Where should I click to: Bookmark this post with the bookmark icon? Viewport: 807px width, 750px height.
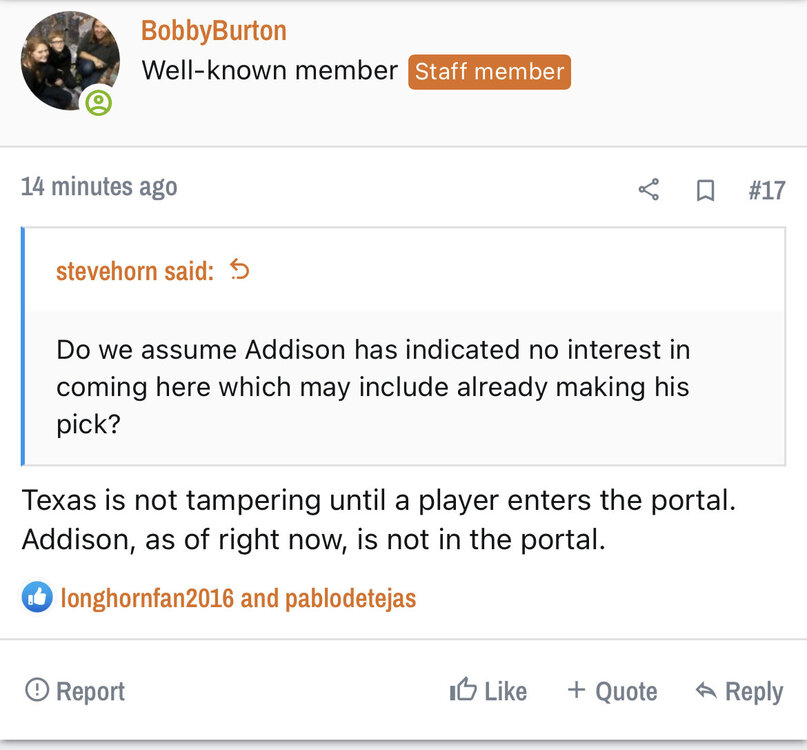(x=705, y=189)
